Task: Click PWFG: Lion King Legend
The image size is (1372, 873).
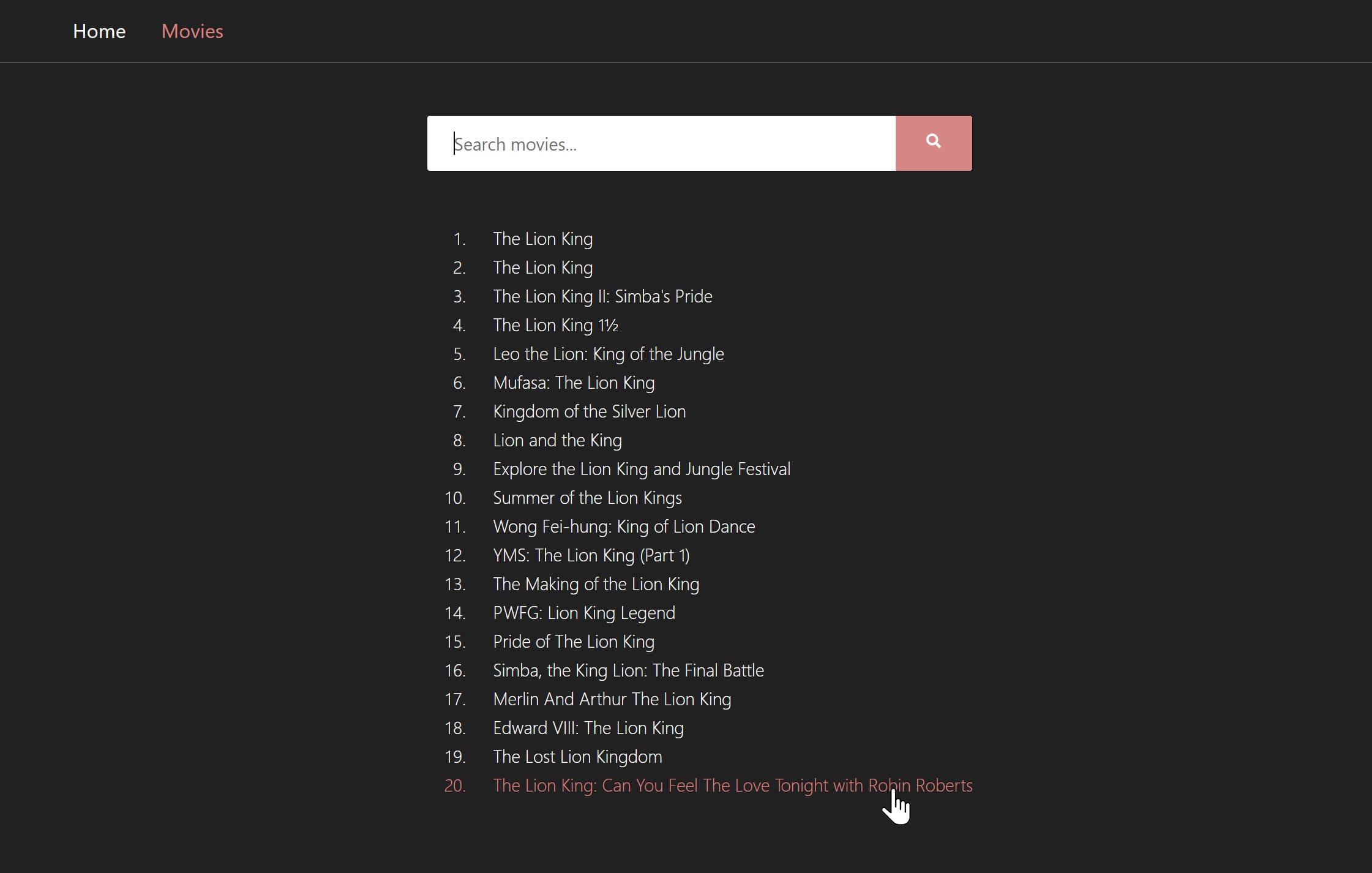Action: (583, 613)
